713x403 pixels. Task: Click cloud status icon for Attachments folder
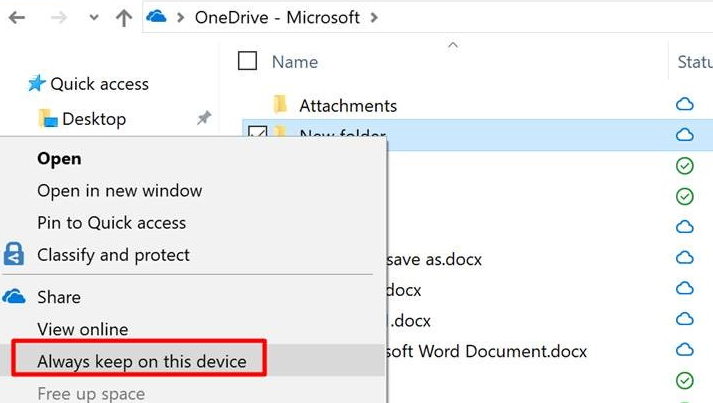tap(684, 104)
